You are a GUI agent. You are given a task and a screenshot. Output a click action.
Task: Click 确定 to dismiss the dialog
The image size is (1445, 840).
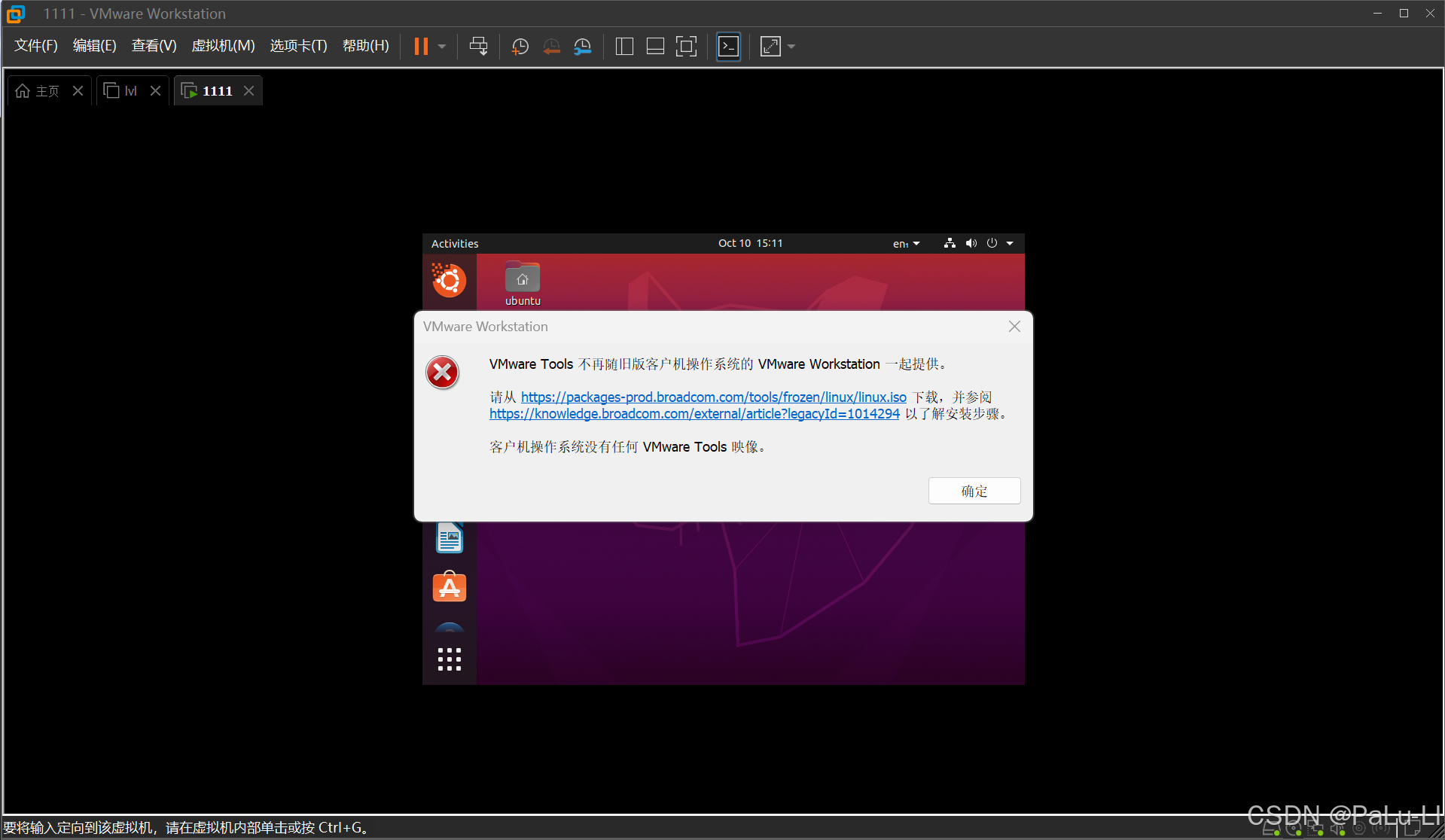click(x=974, y=491)
